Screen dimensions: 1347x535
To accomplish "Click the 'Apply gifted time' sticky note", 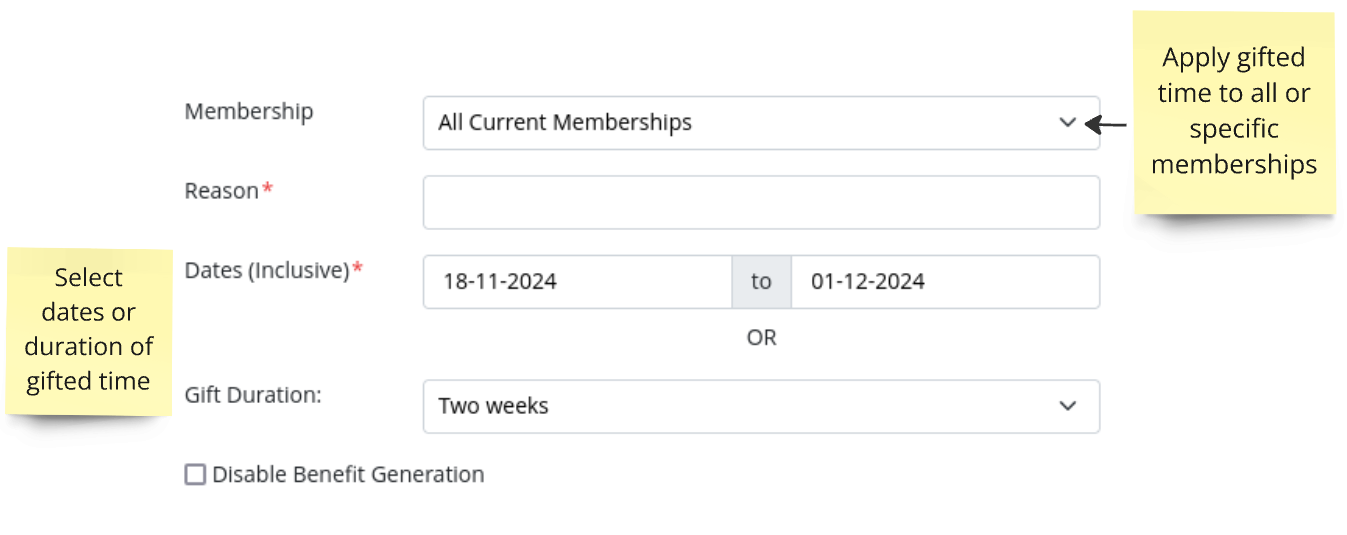I will pos(1234,111).
